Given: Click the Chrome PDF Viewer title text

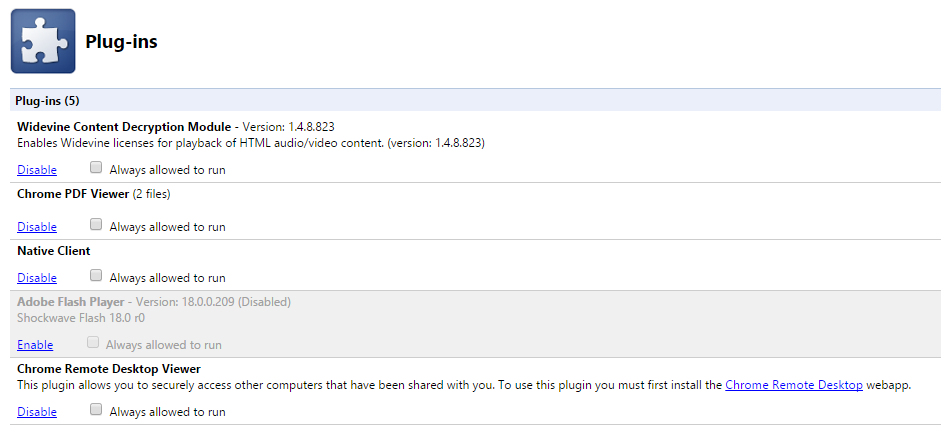Looking at the screenshot, I should click(73, 194).
